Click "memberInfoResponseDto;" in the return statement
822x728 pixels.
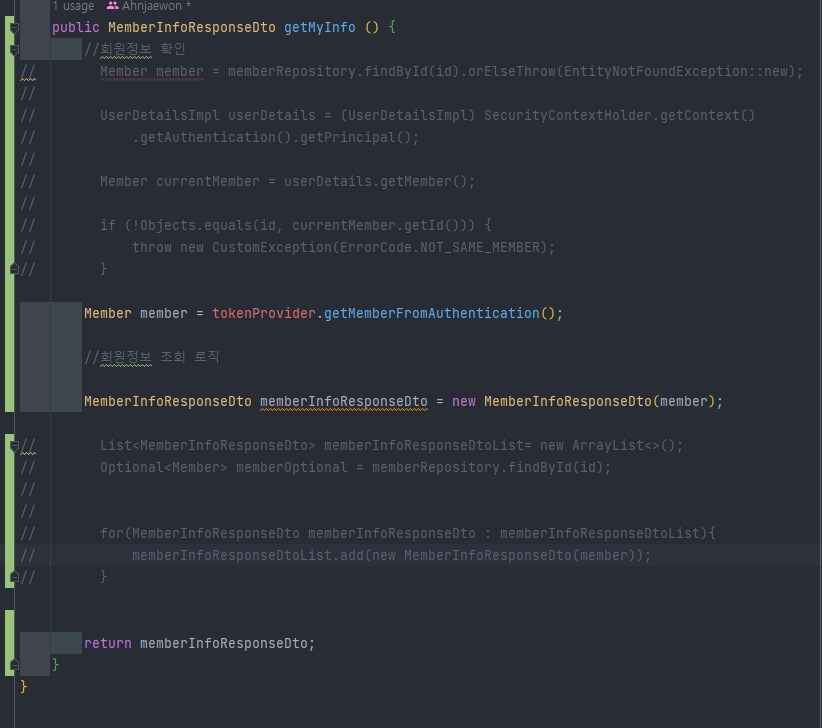pyautogui.click(x=228, y=644)
